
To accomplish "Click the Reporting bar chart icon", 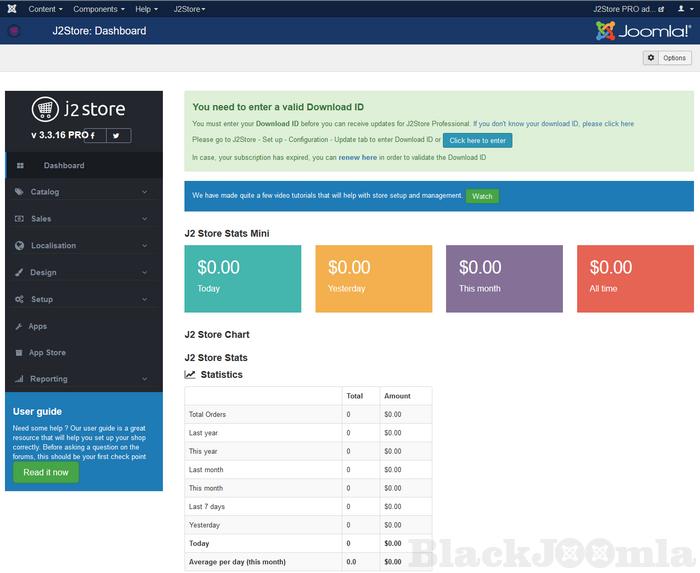I will (20, 379).
